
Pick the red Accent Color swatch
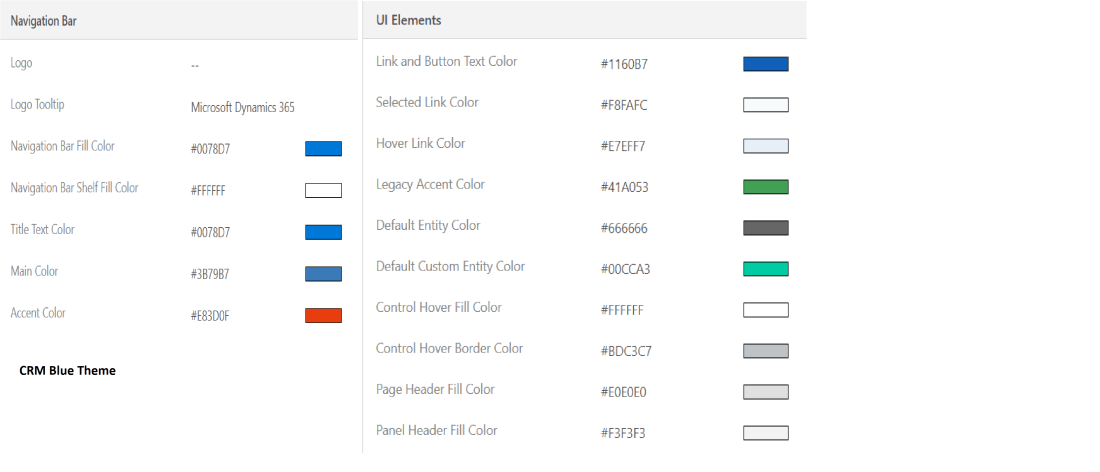[x=323, y=316]
